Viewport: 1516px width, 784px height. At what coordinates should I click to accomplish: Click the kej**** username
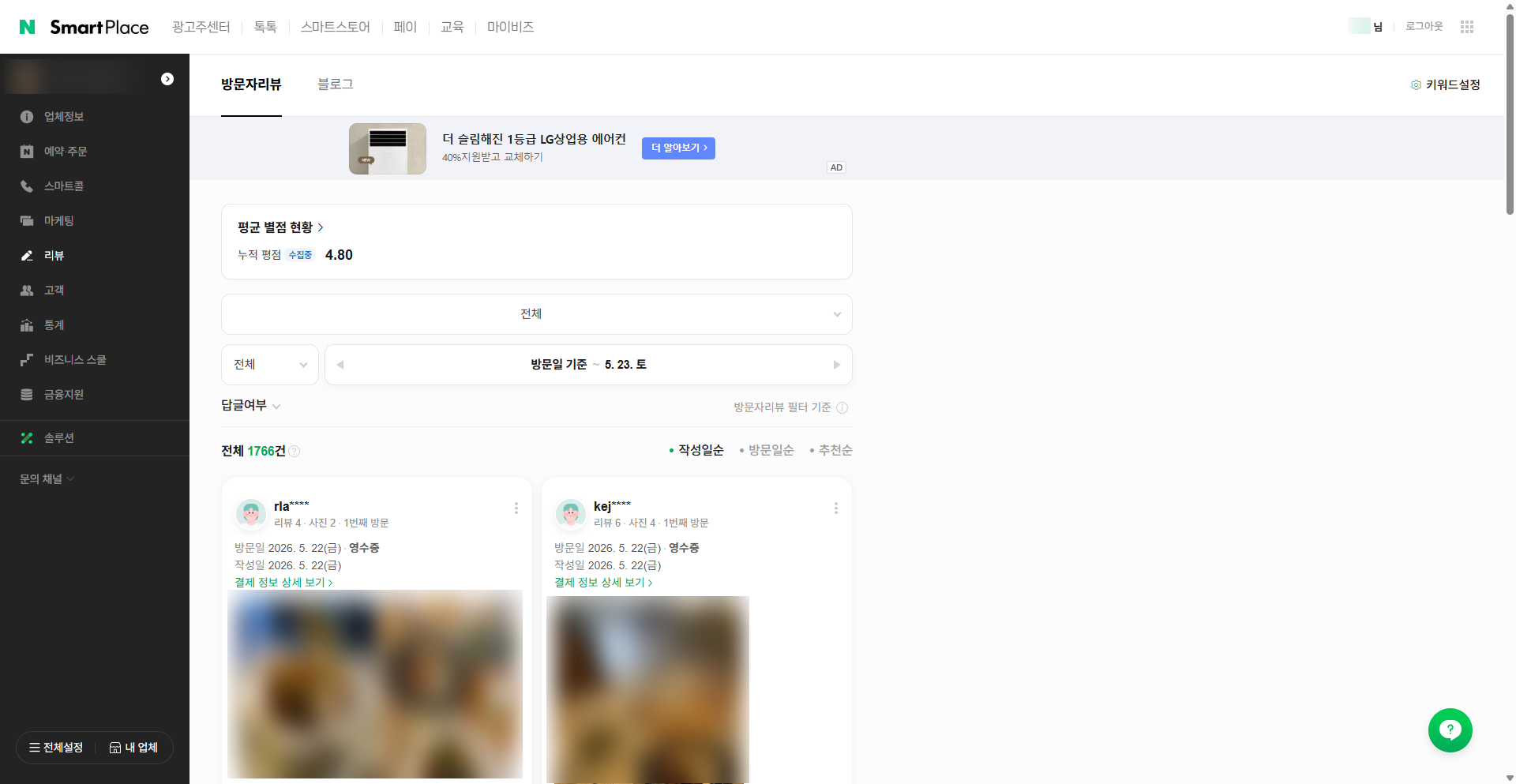tap(612, 506)
